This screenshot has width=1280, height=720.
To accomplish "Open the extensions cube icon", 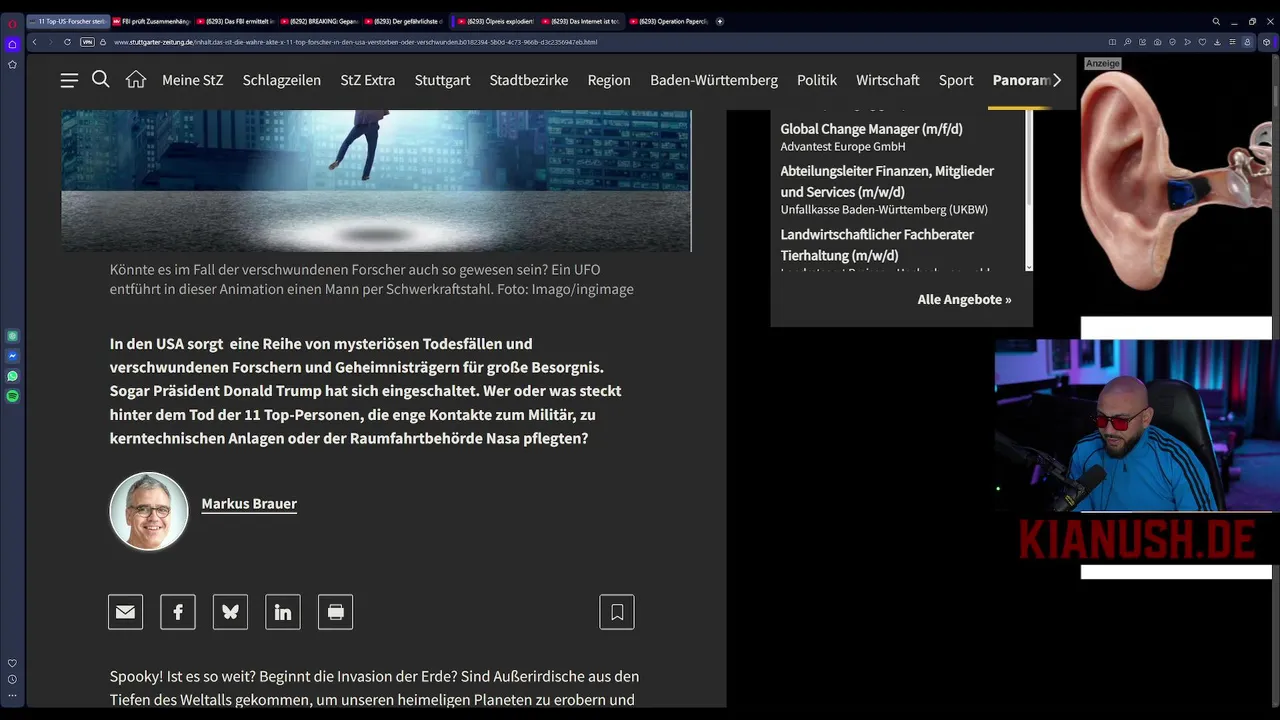I will (x=1266, y=42).
